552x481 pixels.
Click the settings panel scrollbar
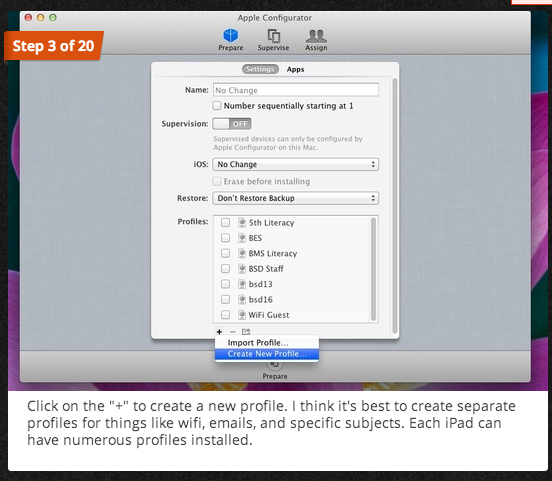click(395, 206)
